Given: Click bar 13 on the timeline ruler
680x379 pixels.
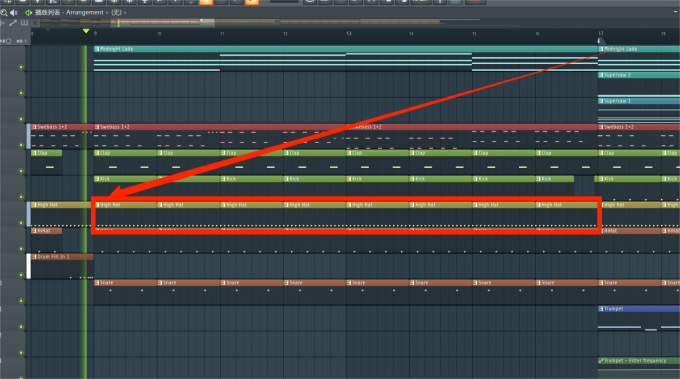Looking at the screenshot, I should tap(349, 33).
